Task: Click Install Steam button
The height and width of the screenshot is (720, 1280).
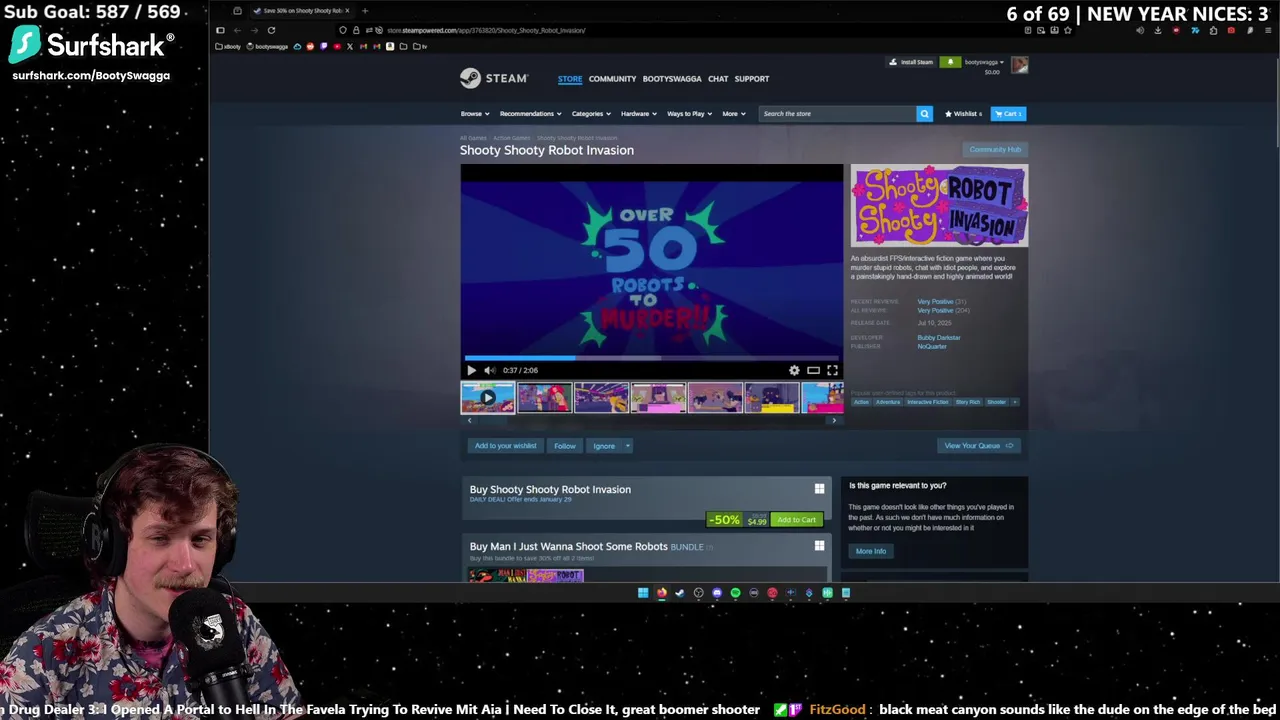Action: pos(911,62)
